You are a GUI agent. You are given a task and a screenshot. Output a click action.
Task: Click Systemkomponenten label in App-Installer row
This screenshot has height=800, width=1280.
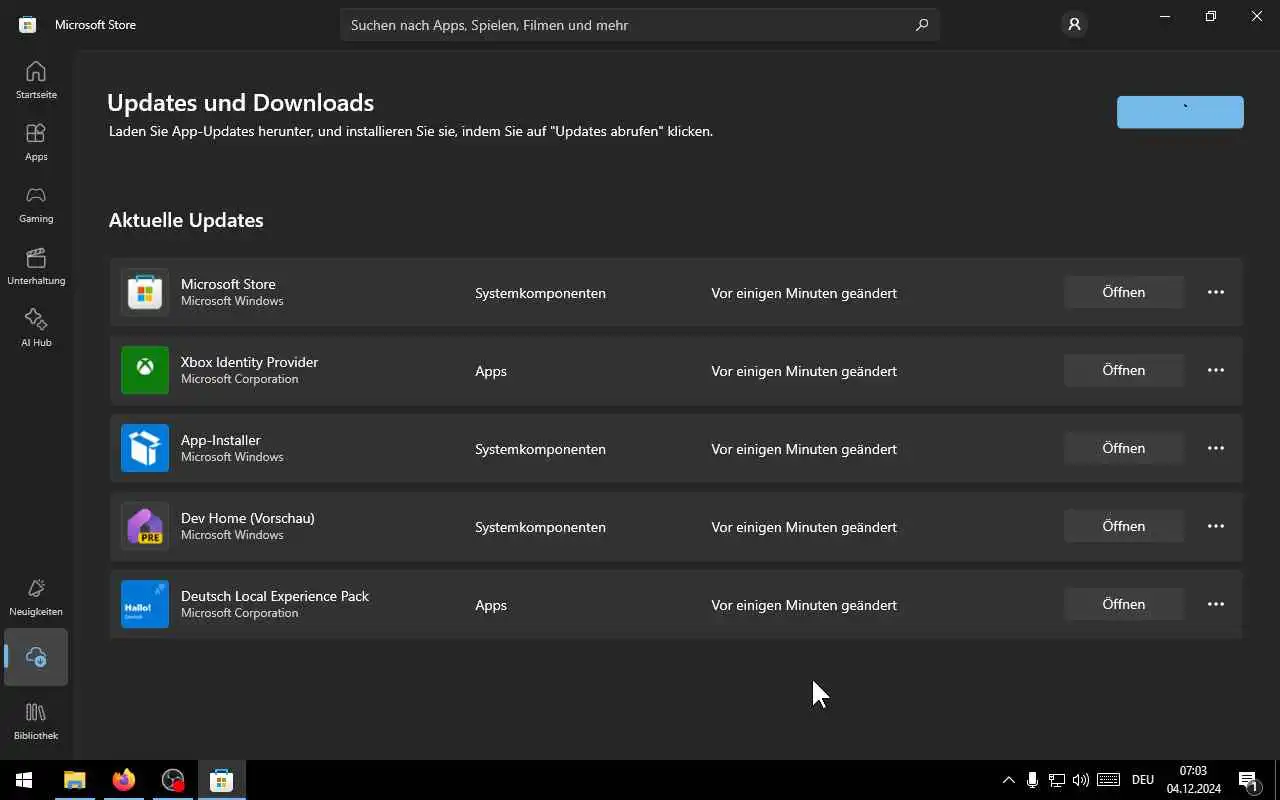click(x=540, y=449)
